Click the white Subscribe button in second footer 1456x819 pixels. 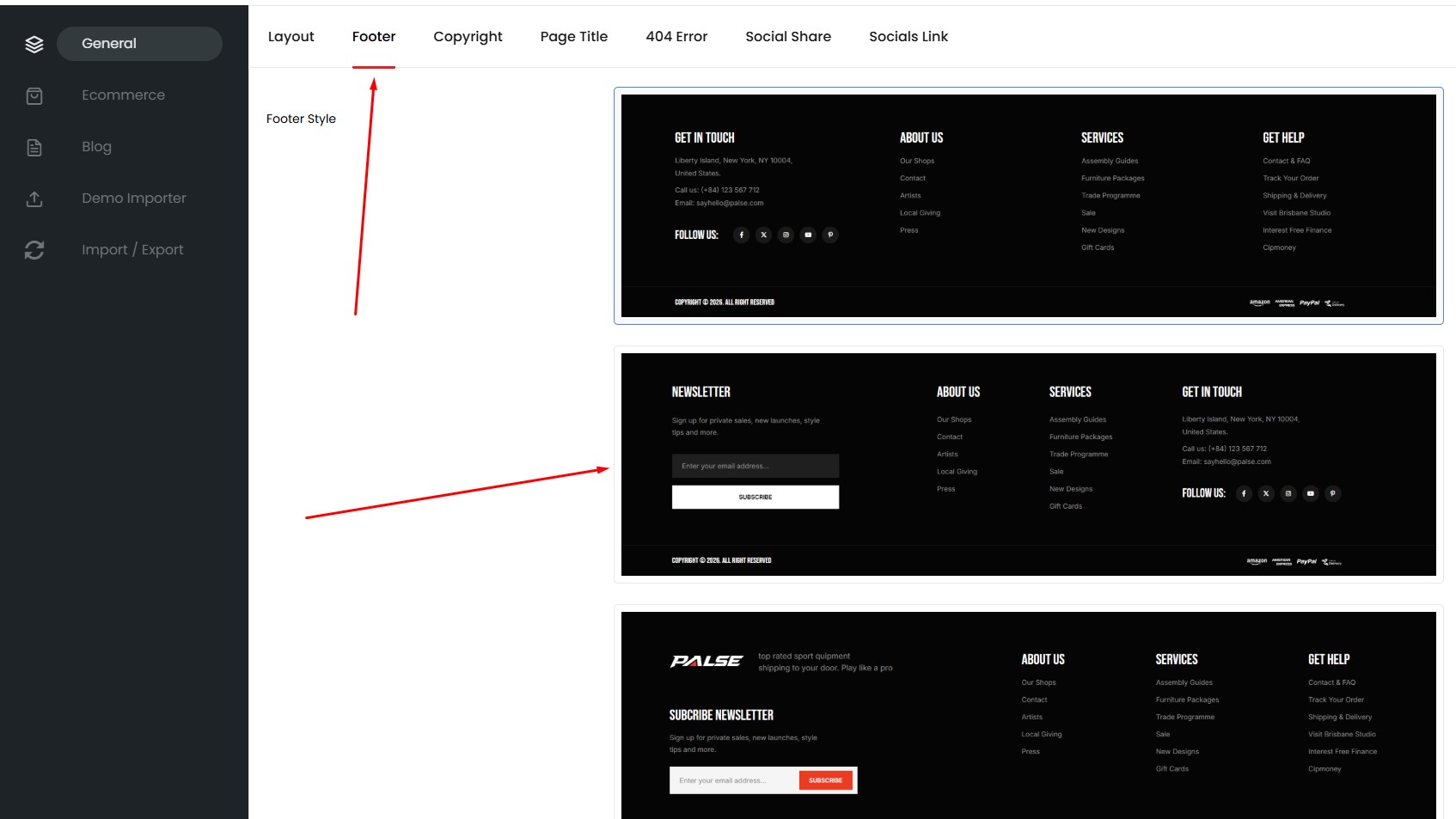click(x=756, y=498)
